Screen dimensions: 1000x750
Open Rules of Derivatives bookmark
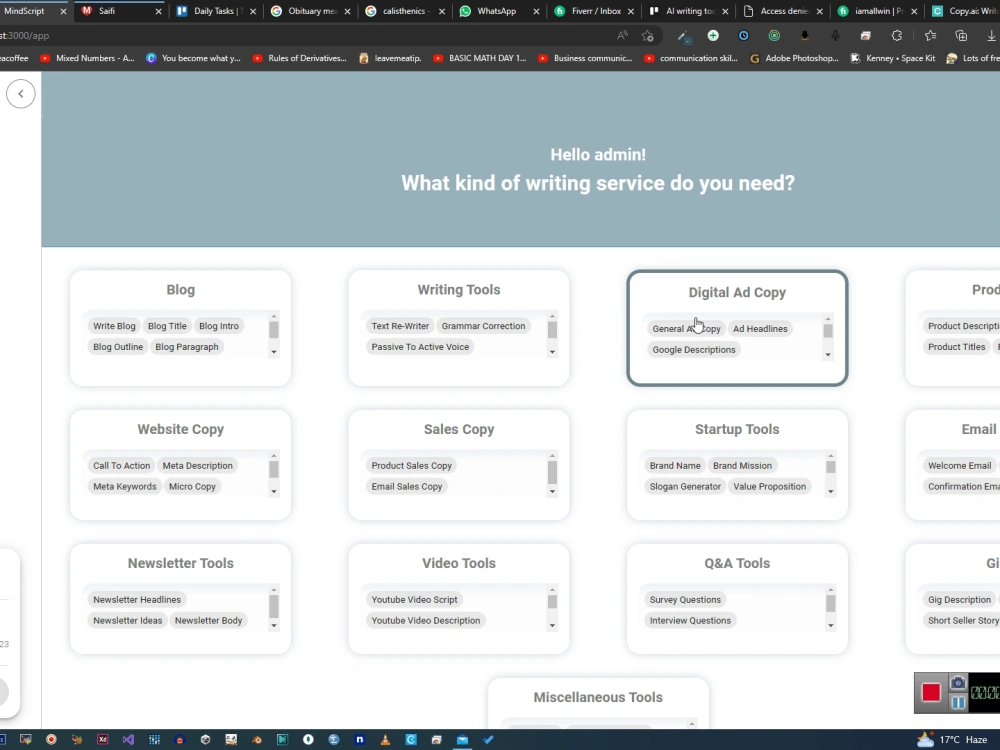tap(300, 58)
